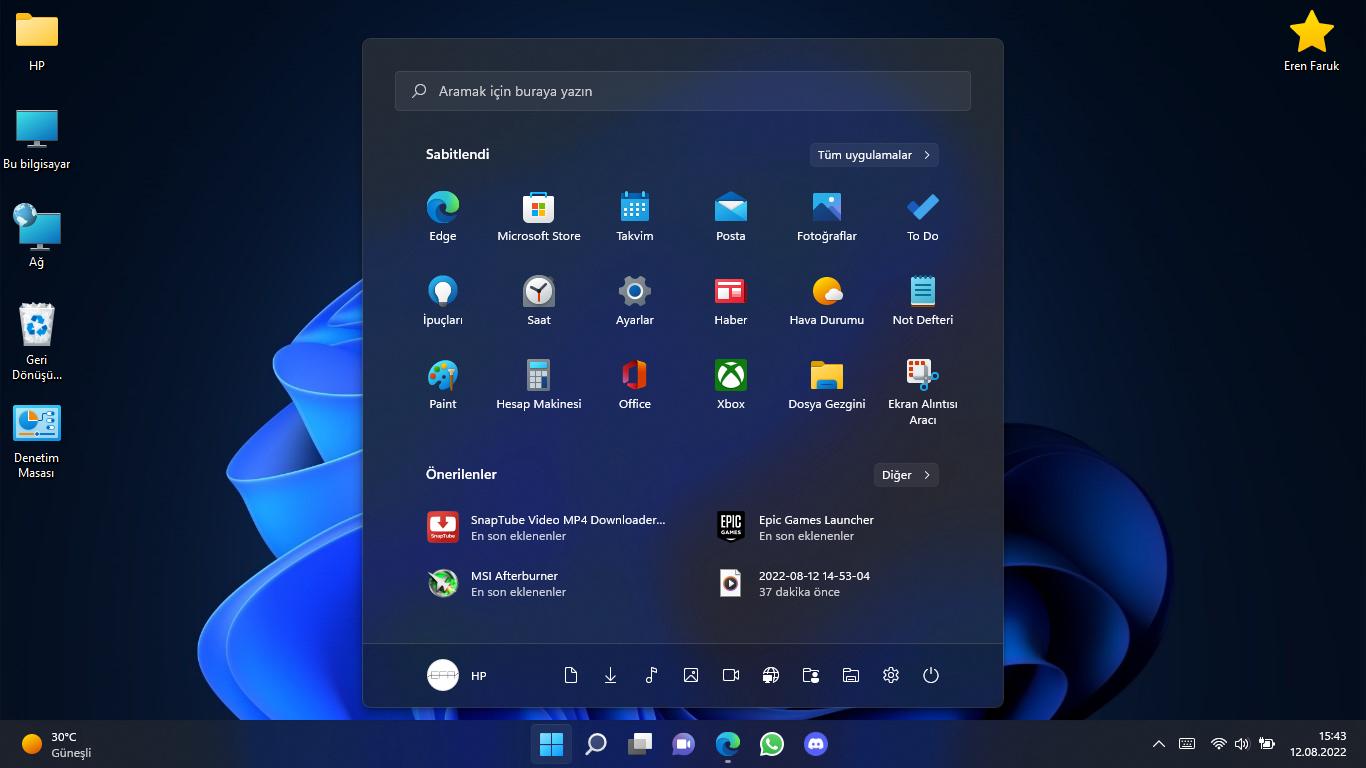Open the Haber news app
1366x768 pixels.
[731, 301]
